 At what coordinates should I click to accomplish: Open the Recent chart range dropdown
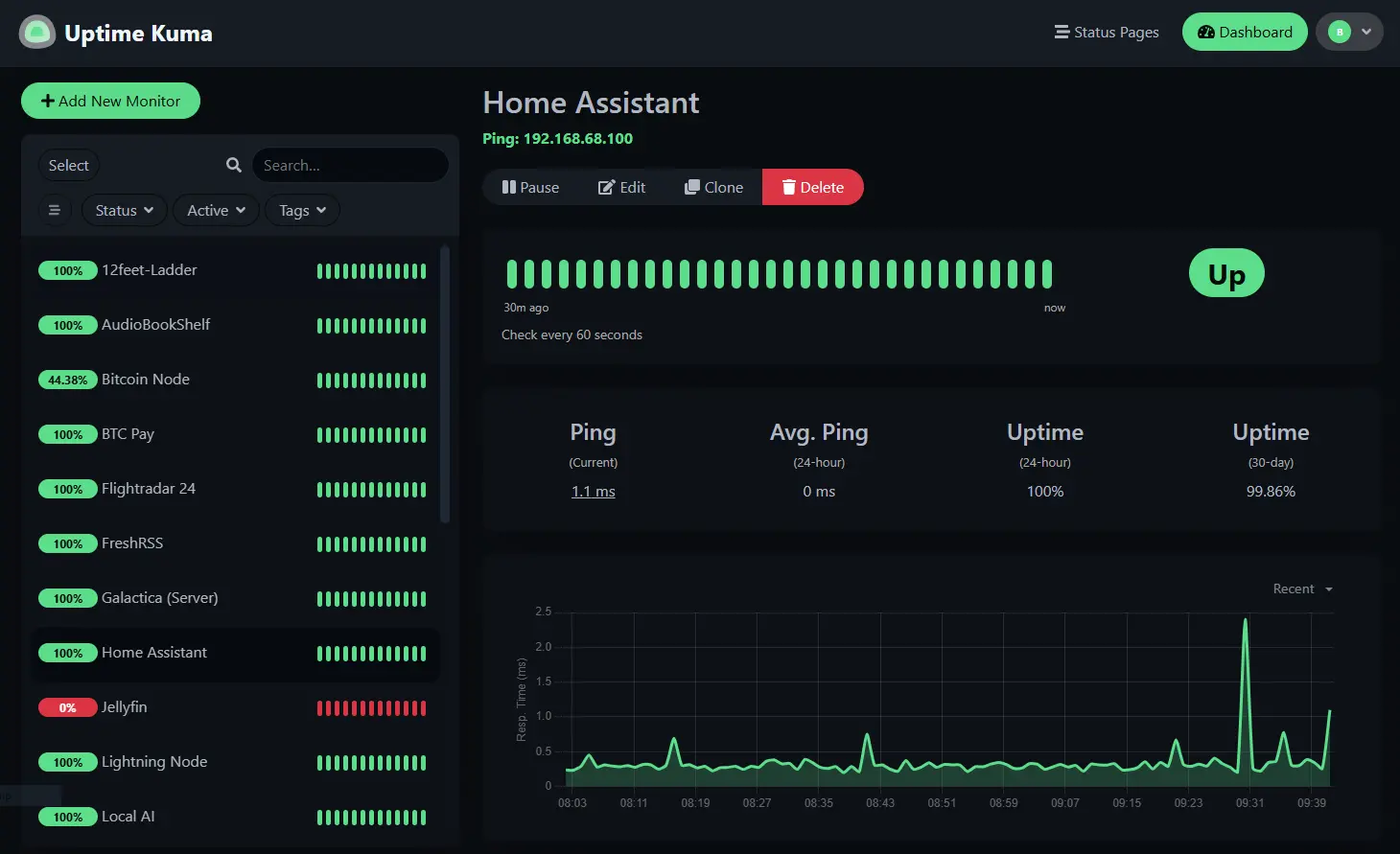click(x=1302, y=589)
